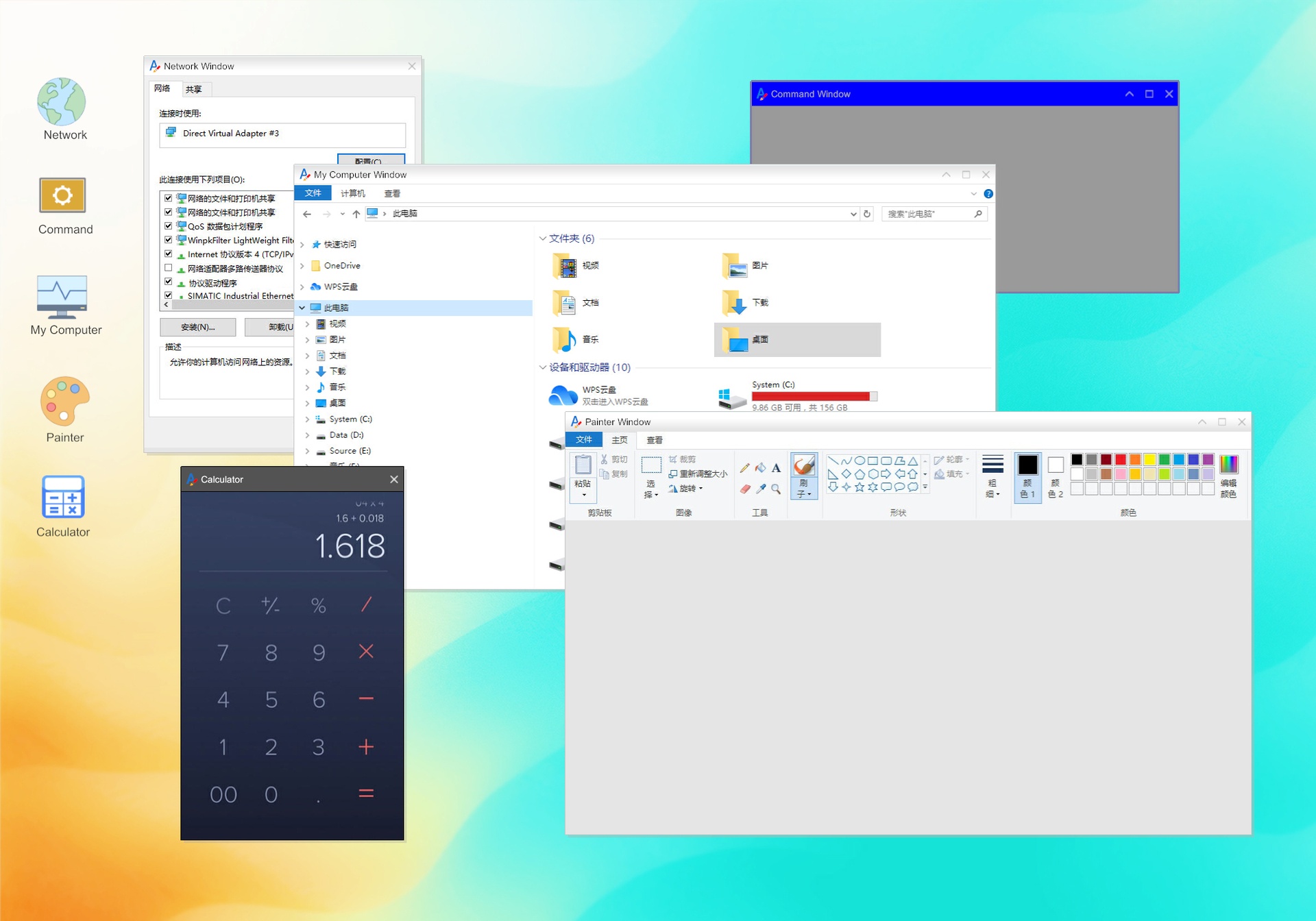Expand WPS云盘 in the navigation tree
The image size is (1316, 921).
tap(302, 287)
